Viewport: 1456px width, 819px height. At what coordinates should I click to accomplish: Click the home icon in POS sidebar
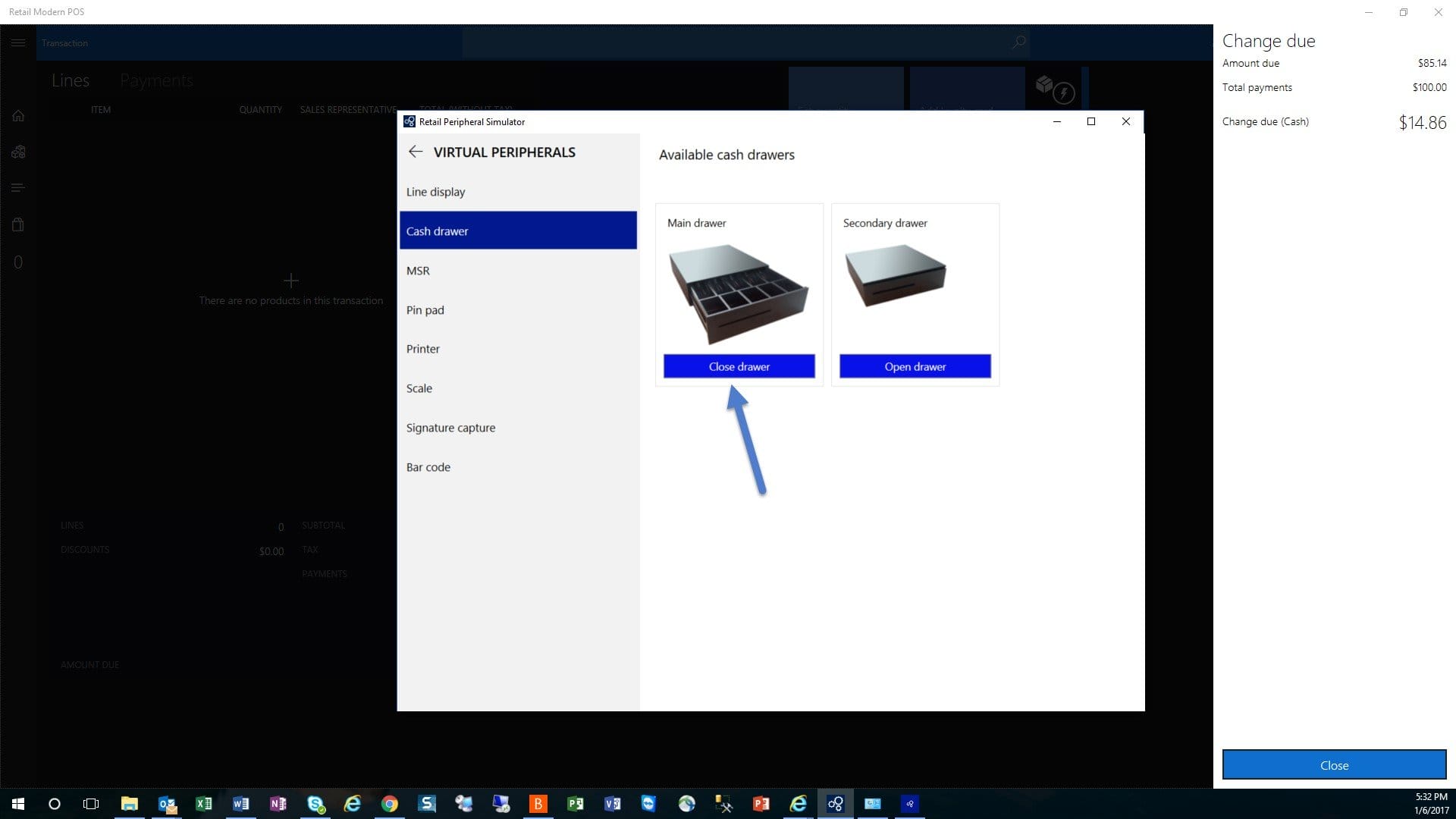[x=18, y=116]
